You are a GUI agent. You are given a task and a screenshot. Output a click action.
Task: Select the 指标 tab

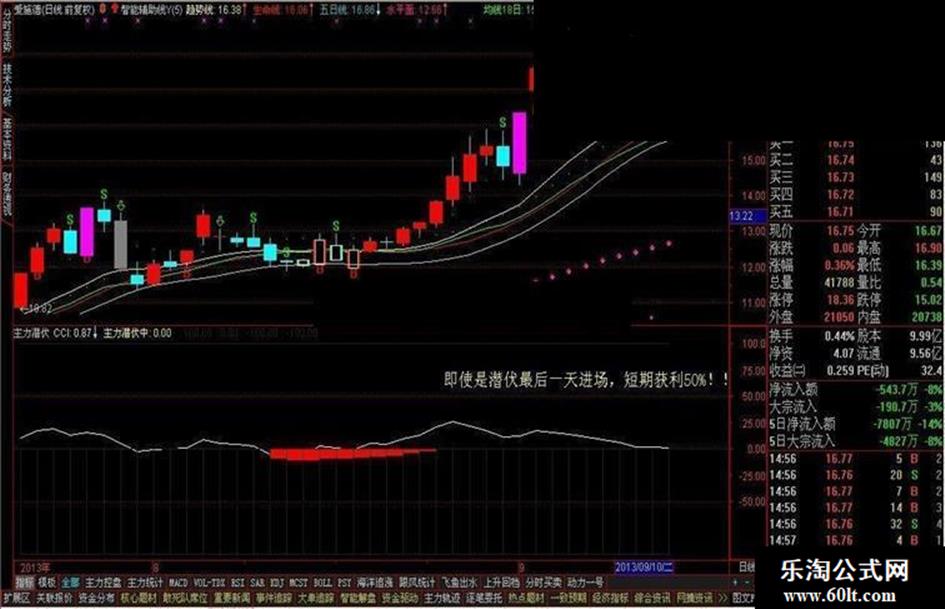pos(25,583)
